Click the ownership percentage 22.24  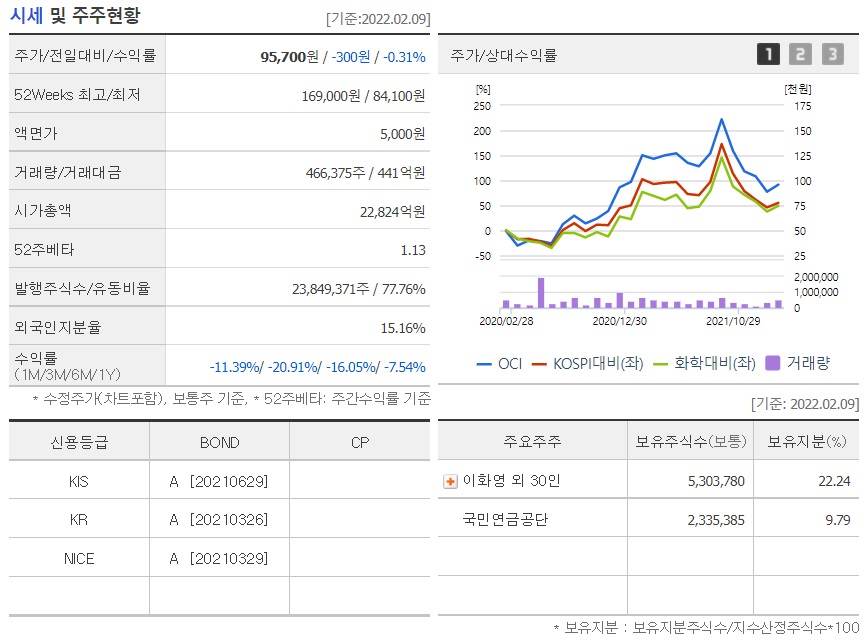pos(834,482)
